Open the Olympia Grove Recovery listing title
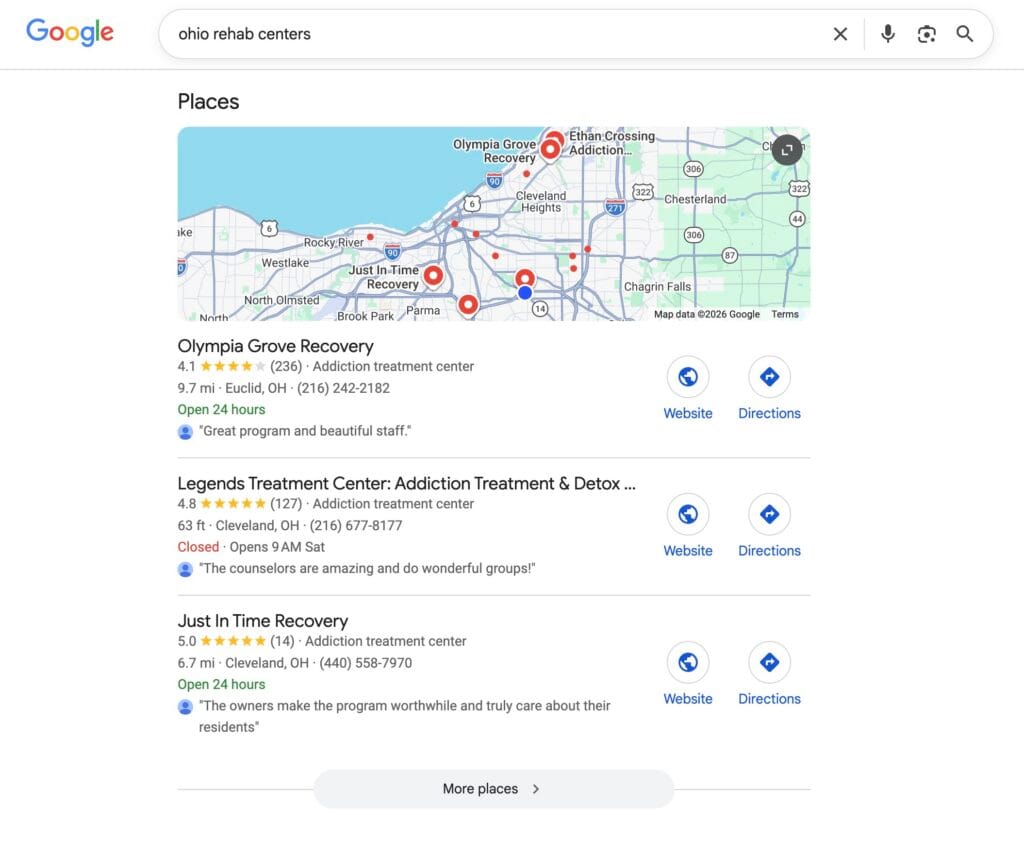Viewport: 1024px width, 841px height. (276, 346)
